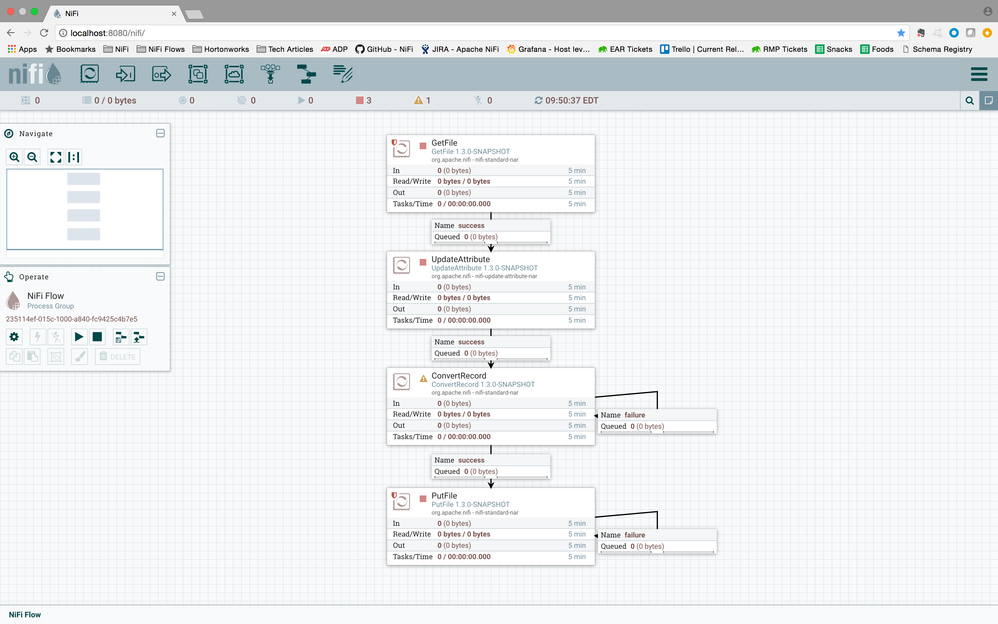Click the copy icon in Operate panel
The width and height of the screenshot is (998, 624).
[x=14, y=357]
